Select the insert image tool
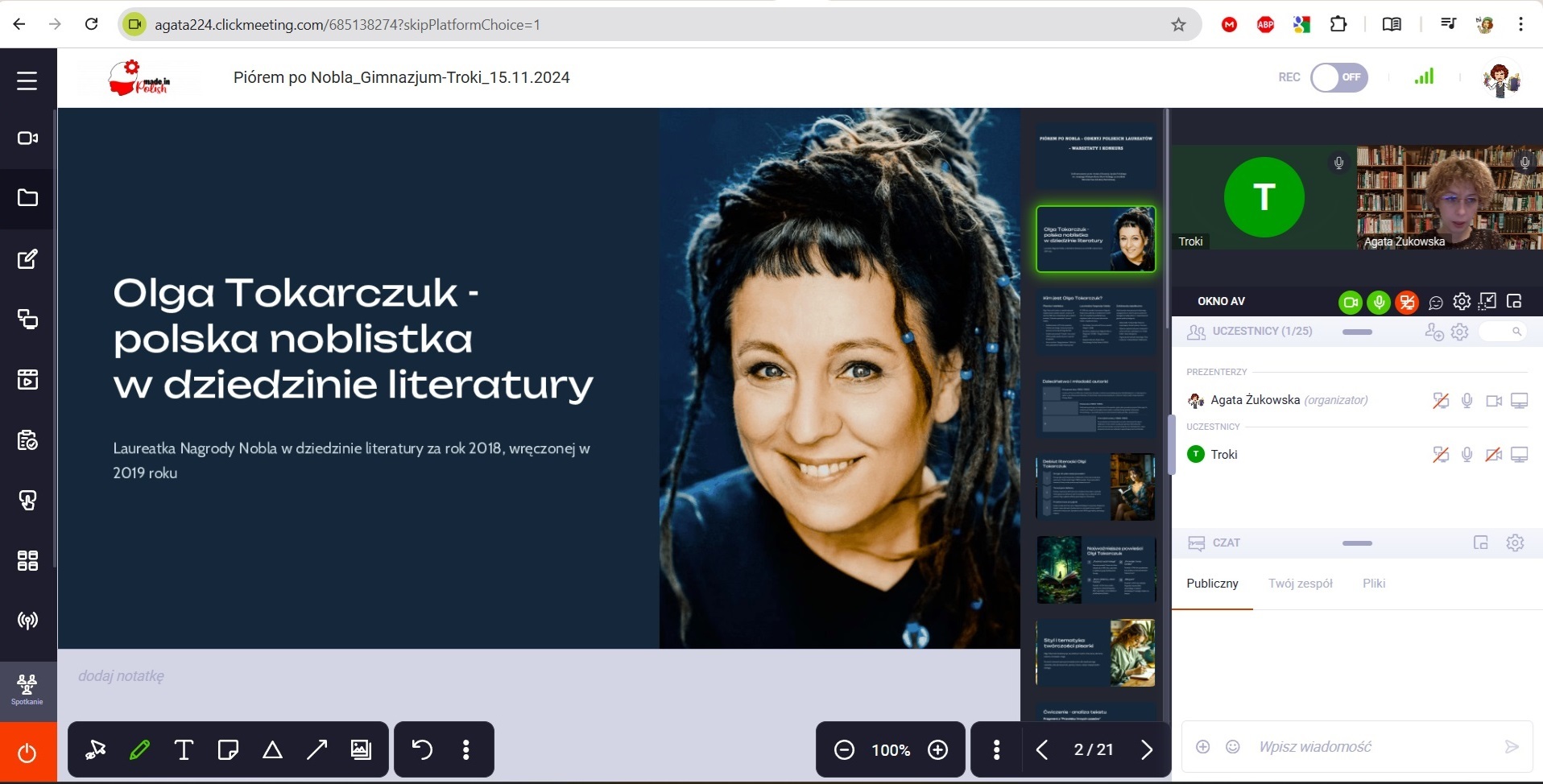 pos(361,750)
